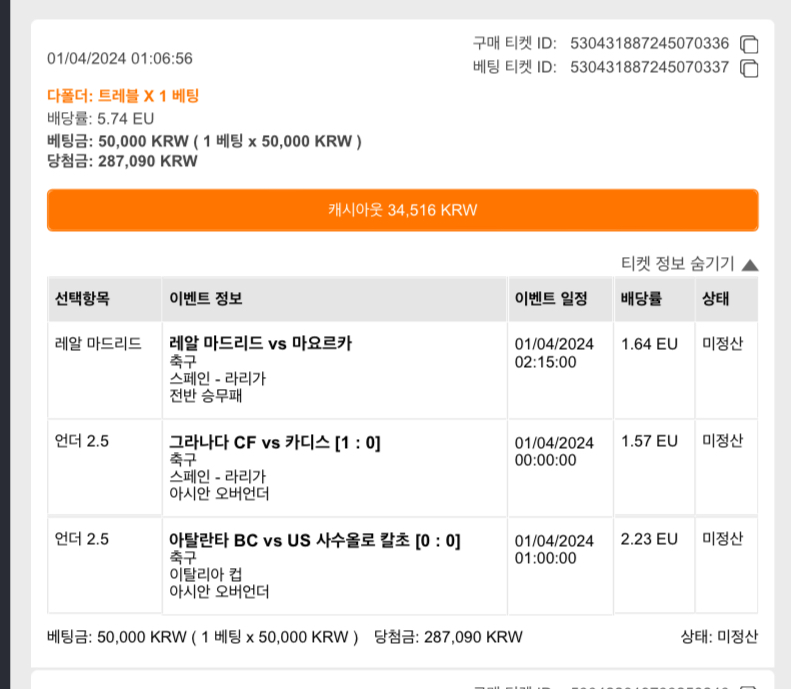Screen dimensions: 791x689
Task: Click the top 베팅금: 50,000 KRW line
Action: pyautogui.click(x=204, y=141)
